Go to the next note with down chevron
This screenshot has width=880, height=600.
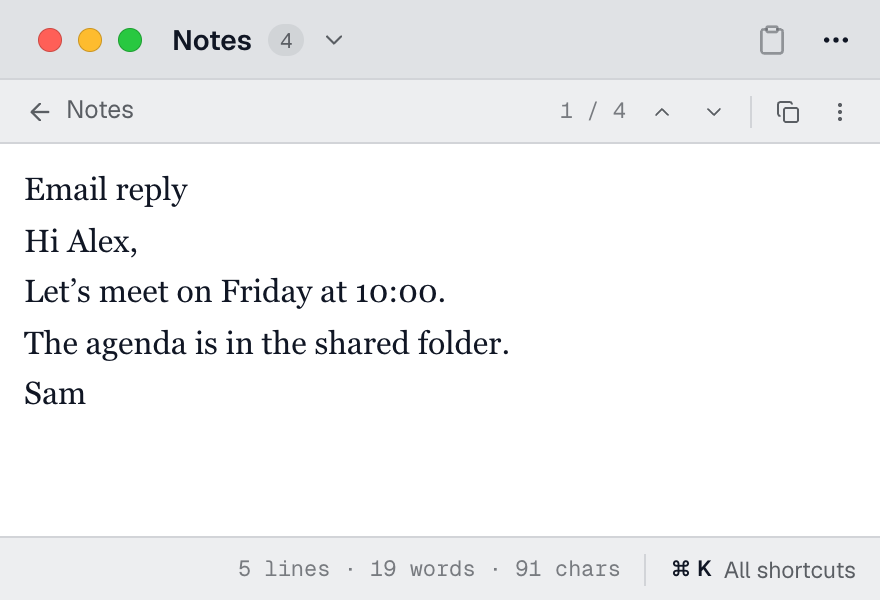tap(714, 112)
